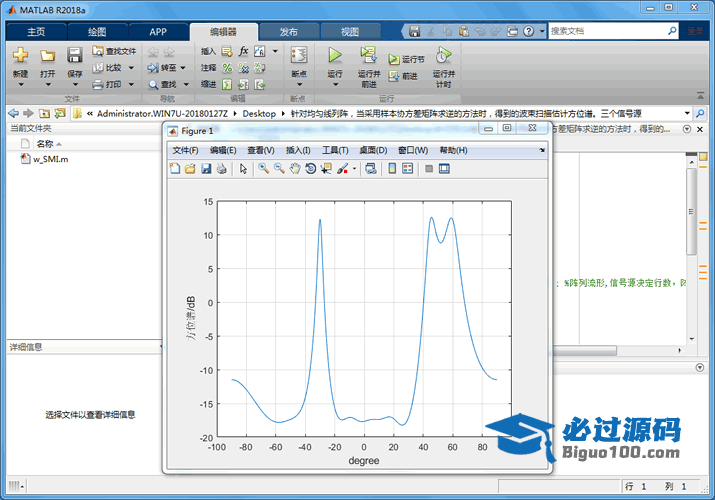
Task: Click the Help question mark icon
Action: point(528,31)
